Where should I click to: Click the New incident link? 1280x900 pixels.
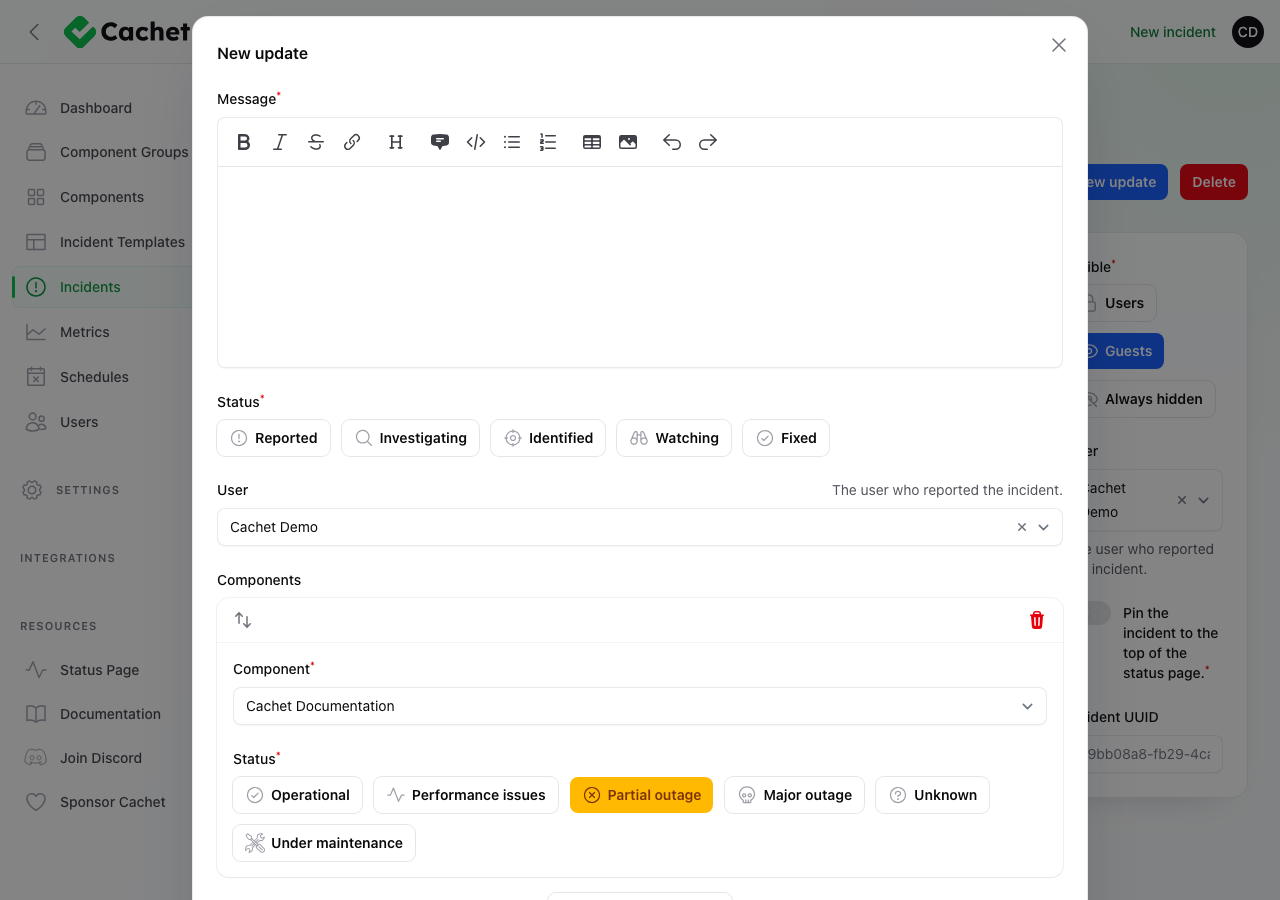pos(1173,32)
